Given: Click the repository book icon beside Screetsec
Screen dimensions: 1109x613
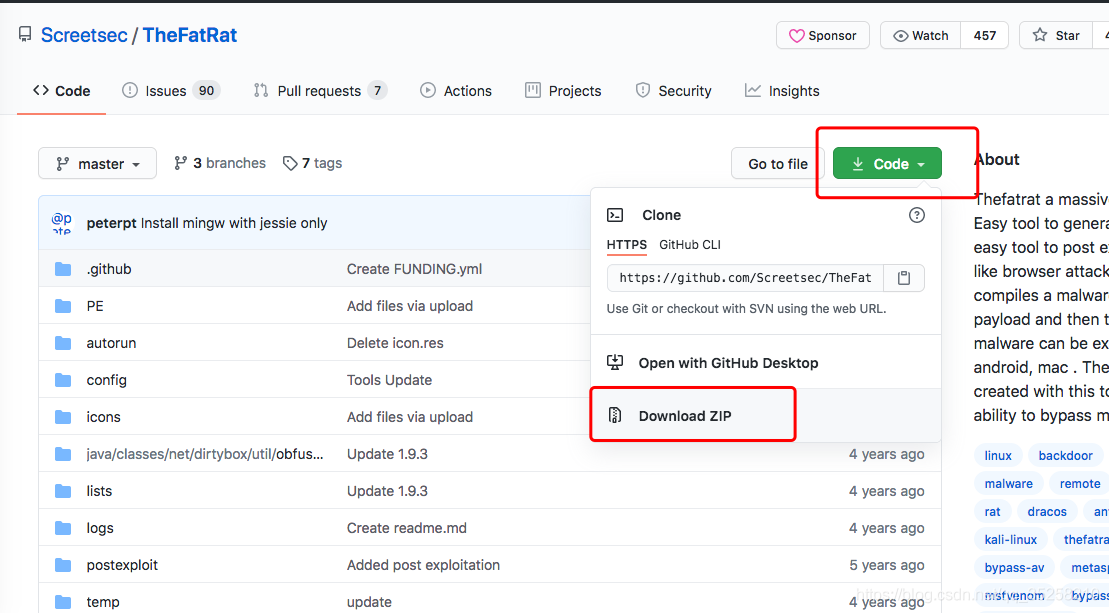Looking at the screenshot, I should pyautogui.click(x=25, y=34).
